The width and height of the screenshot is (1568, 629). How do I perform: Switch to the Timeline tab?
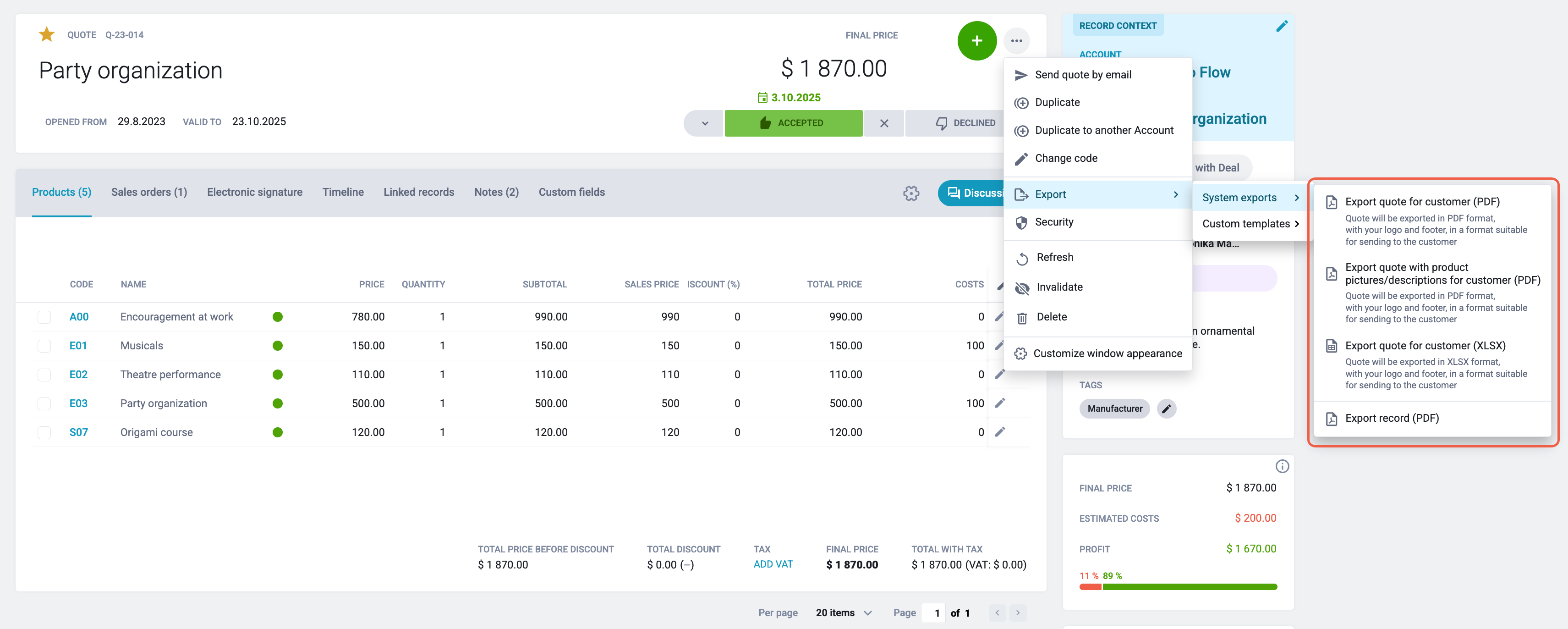(x=343, y=192)
